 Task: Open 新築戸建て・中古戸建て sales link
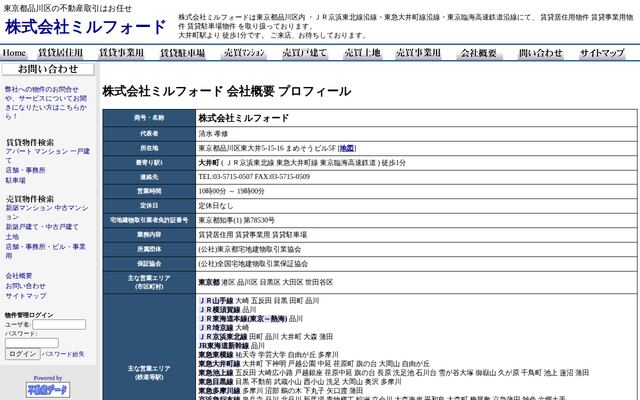click(x=42, y=227)
